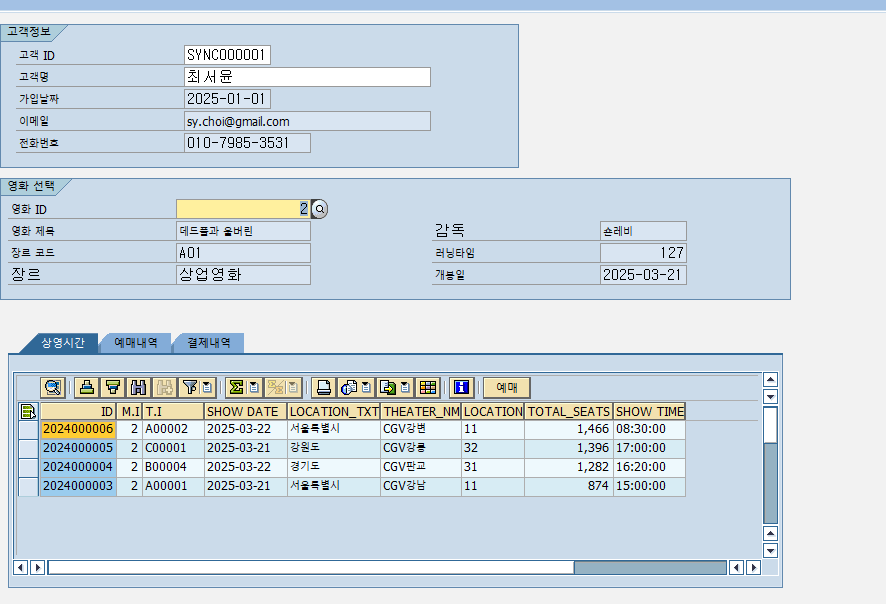Sort the grid in ascending order
Screen dimensions: 886x604
[x=86, y=388]
